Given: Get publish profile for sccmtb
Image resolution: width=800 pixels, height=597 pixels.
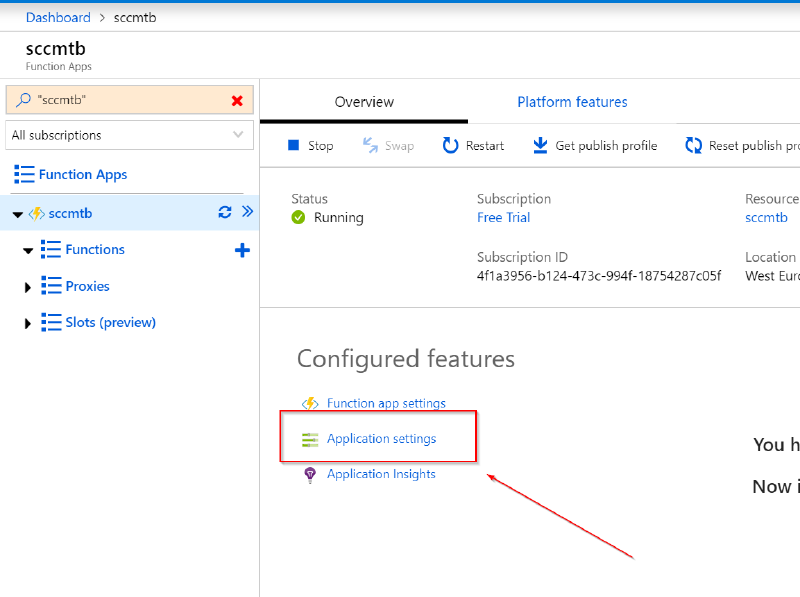Looking at the screenshot, I should coord(594,145).
